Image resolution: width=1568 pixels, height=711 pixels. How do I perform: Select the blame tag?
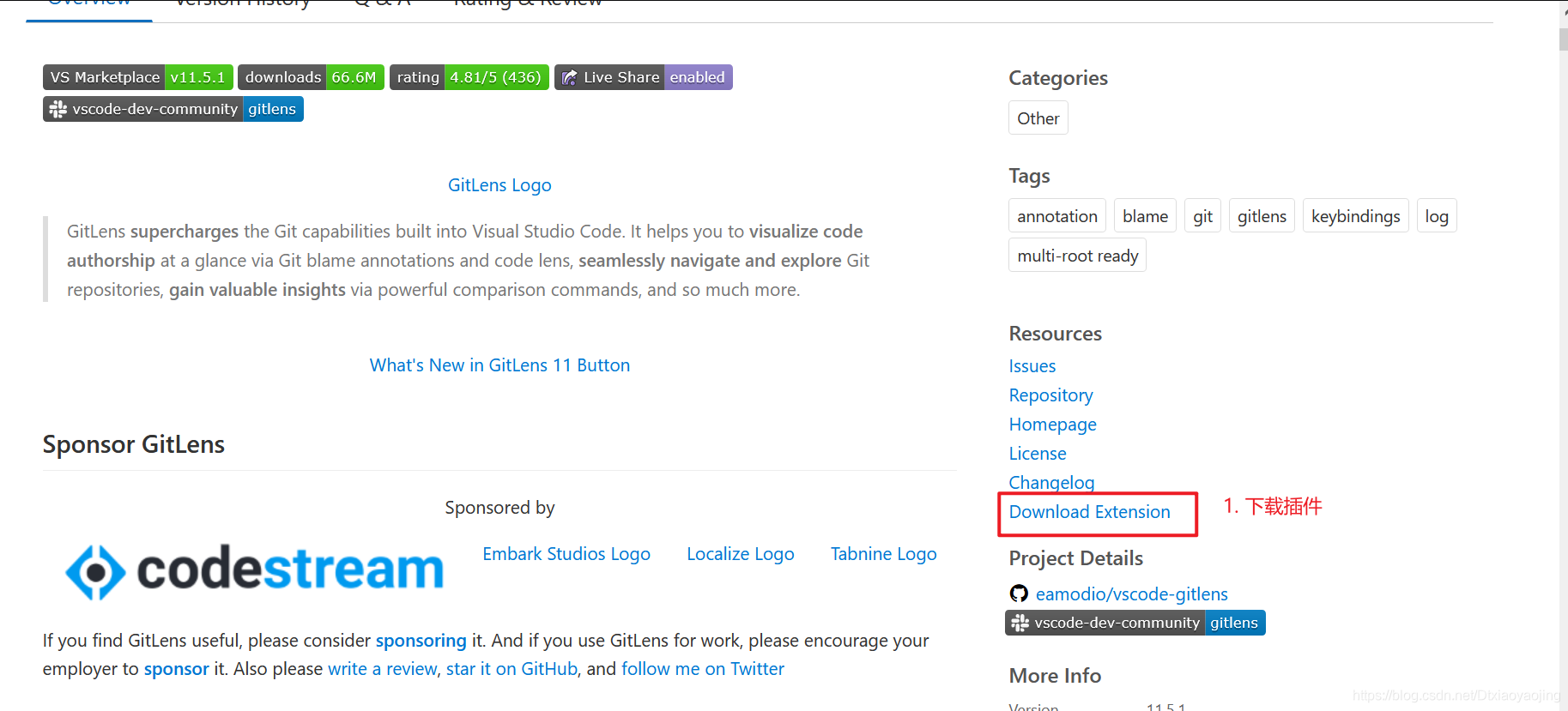pyautogui.click(x=1145, y=216)
